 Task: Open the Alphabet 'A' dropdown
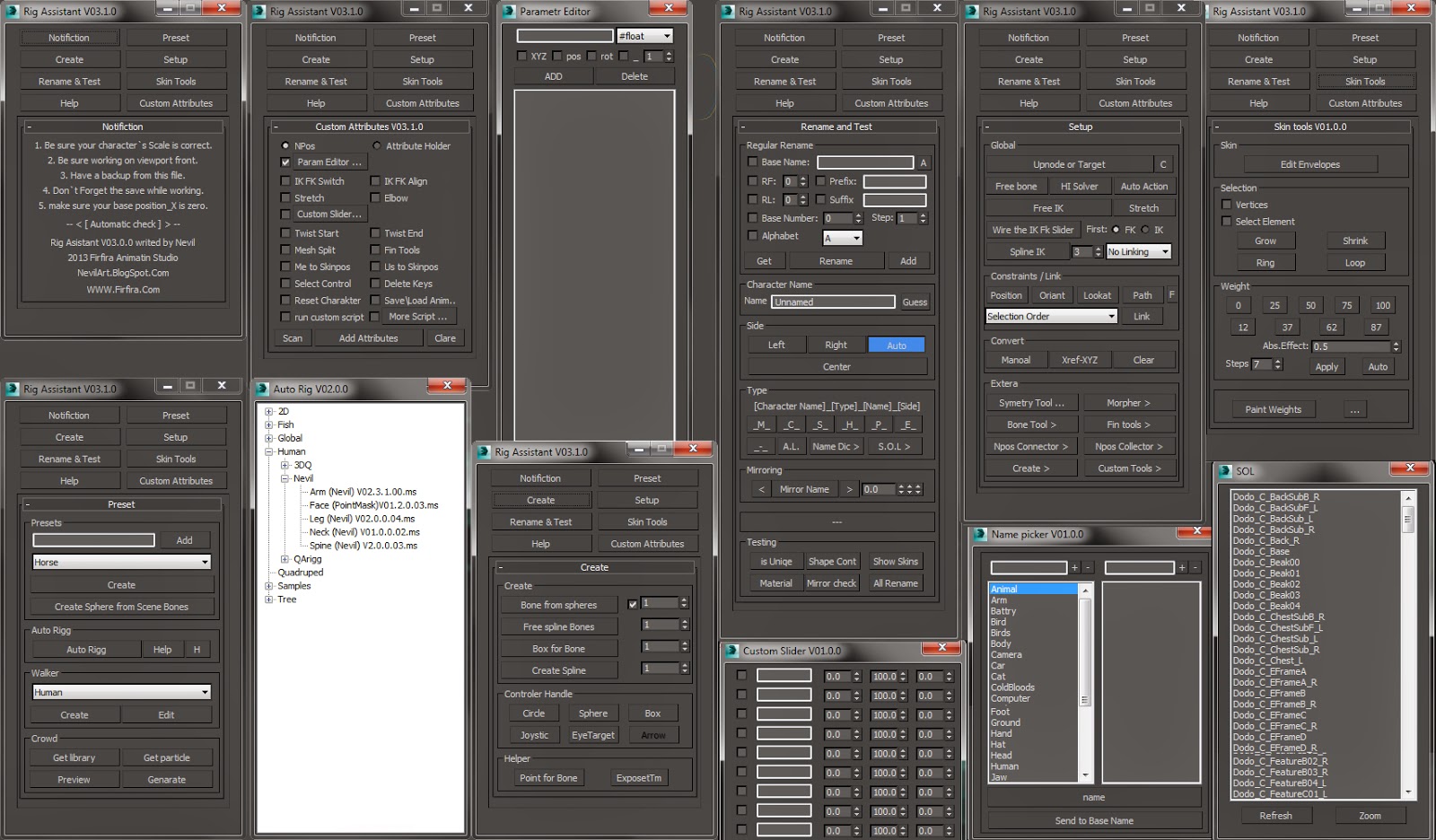(x=843, y=238)
